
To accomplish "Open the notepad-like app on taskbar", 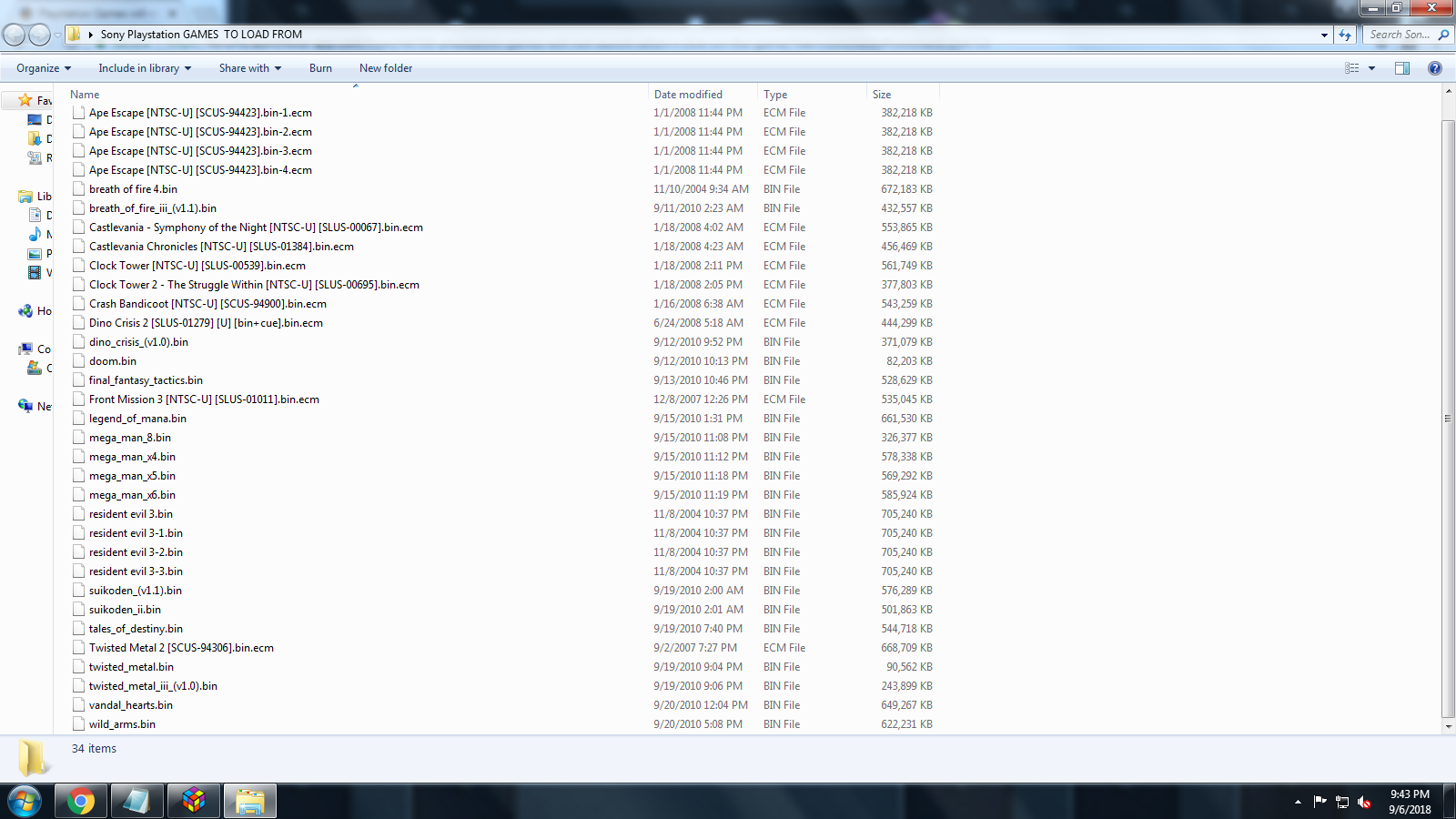I will 136,802.
